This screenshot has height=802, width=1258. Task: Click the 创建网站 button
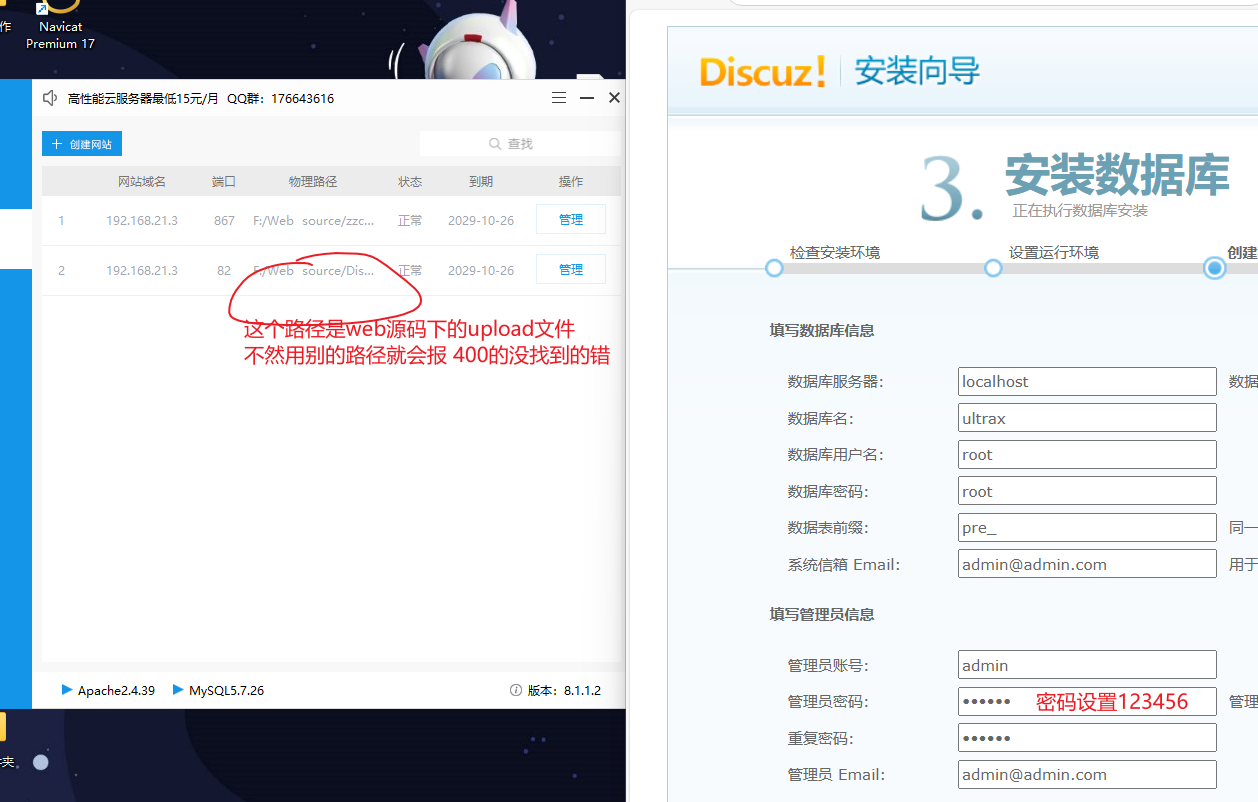click(82, 144)
